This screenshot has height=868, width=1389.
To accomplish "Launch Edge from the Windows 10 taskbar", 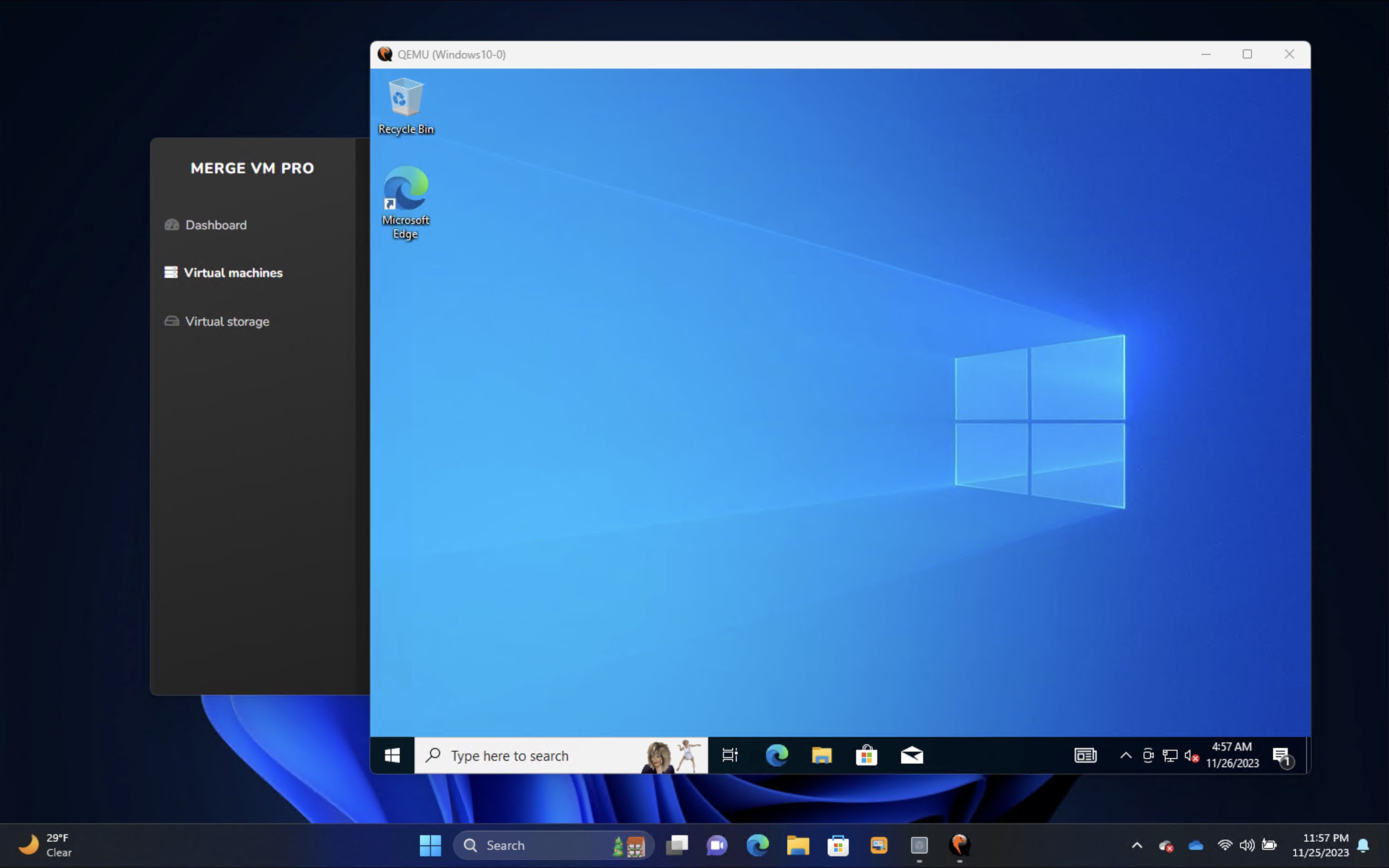I will pos(777,755).
